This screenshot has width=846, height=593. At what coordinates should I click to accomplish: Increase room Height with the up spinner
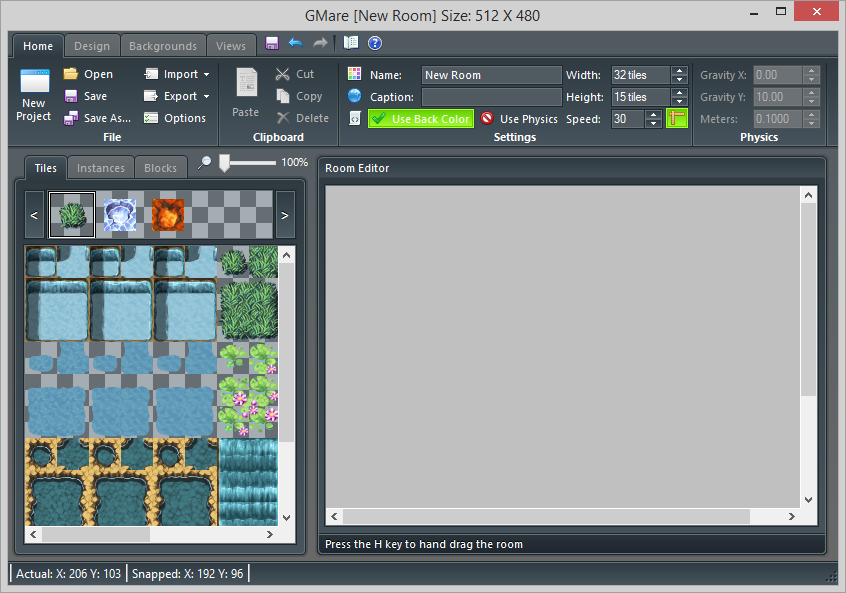pos(680,93)
